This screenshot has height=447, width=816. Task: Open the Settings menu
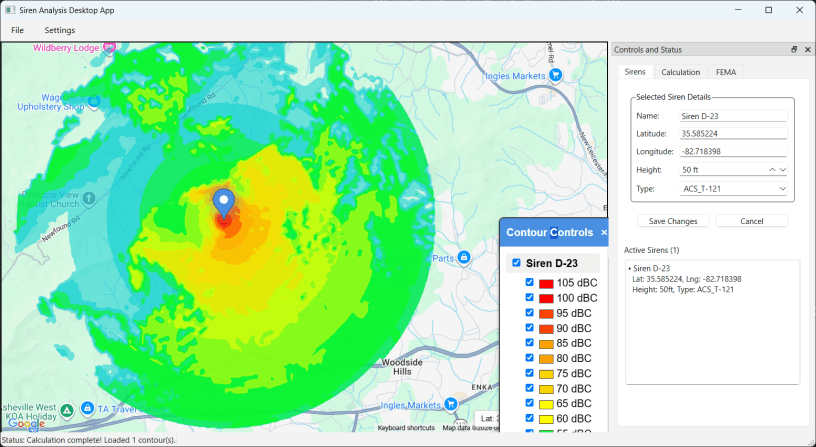pyautogui.click(x=60, y=30)
